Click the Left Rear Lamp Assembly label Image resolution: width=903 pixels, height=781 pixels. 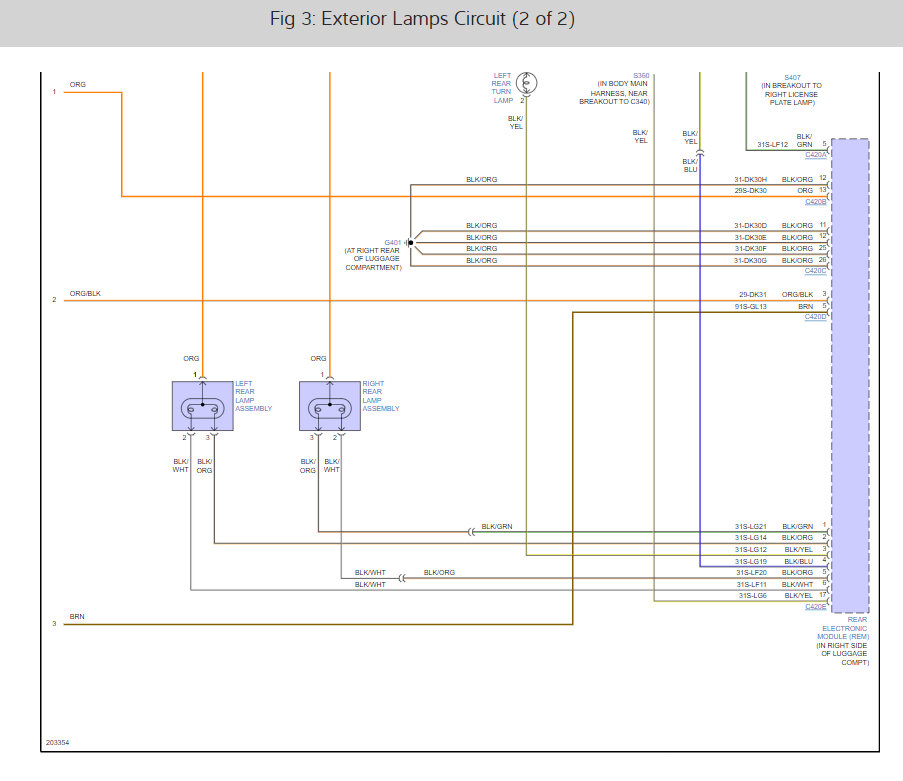click(253, 396)
